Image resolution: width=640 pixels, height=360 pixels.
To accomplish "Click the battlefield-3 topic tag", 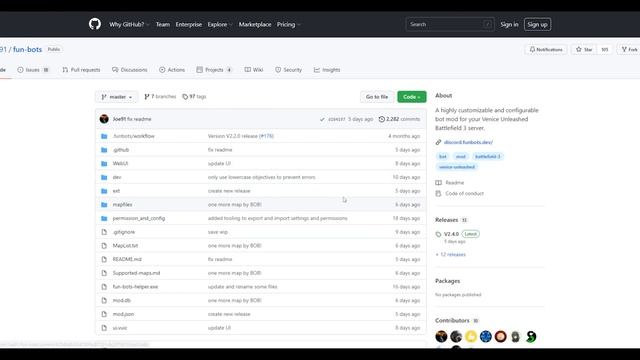I will click(487, 156).
